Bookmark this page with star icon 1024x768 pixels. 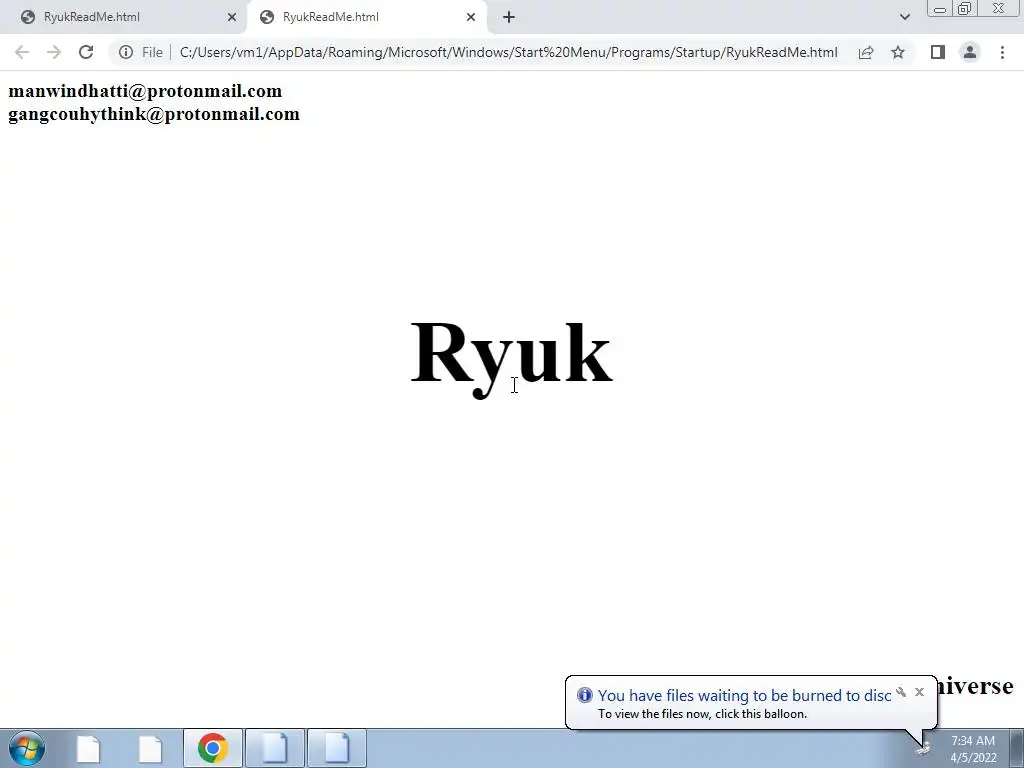pos(898,52)
